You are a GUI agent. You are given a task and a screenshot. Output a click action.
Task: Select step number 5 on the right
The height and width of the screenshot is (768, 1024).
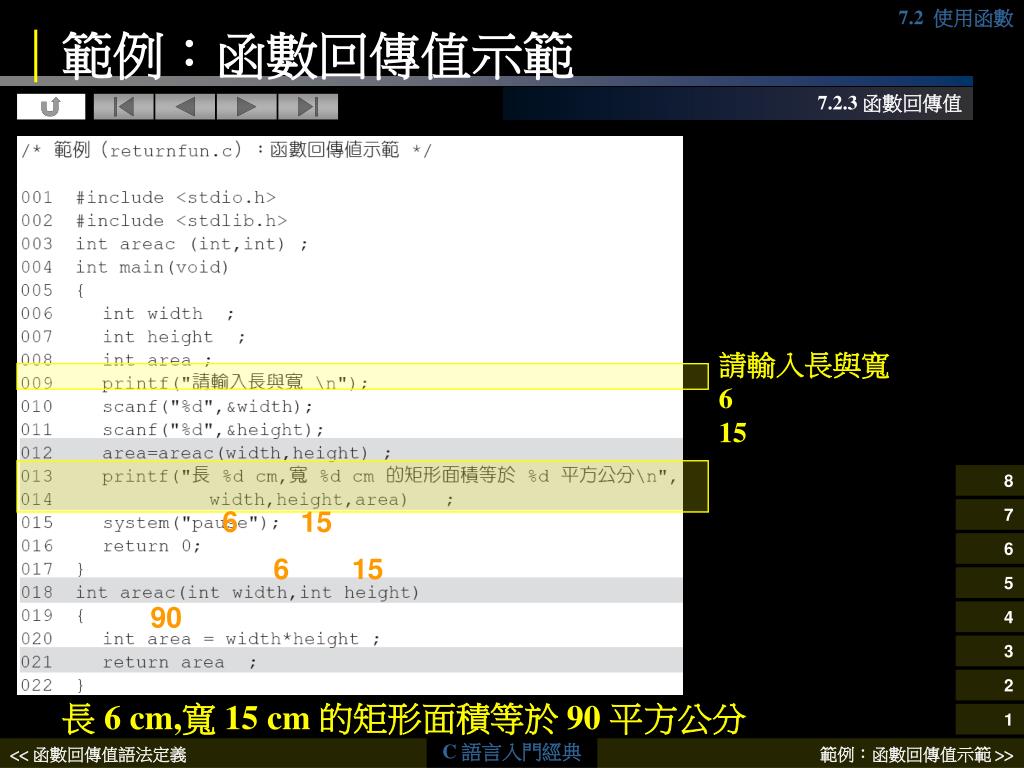[989, 583]
